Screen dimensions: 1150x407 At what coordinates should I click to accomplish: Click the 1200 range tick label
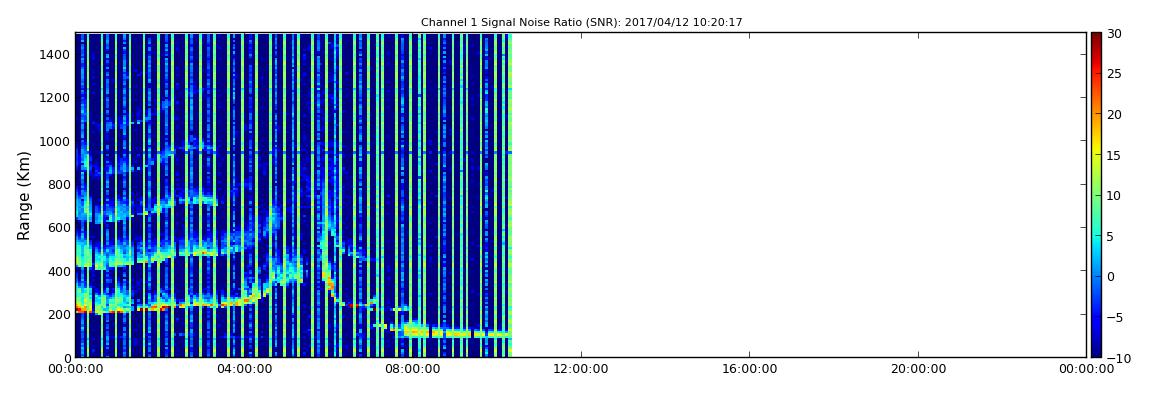coord(55,98)
